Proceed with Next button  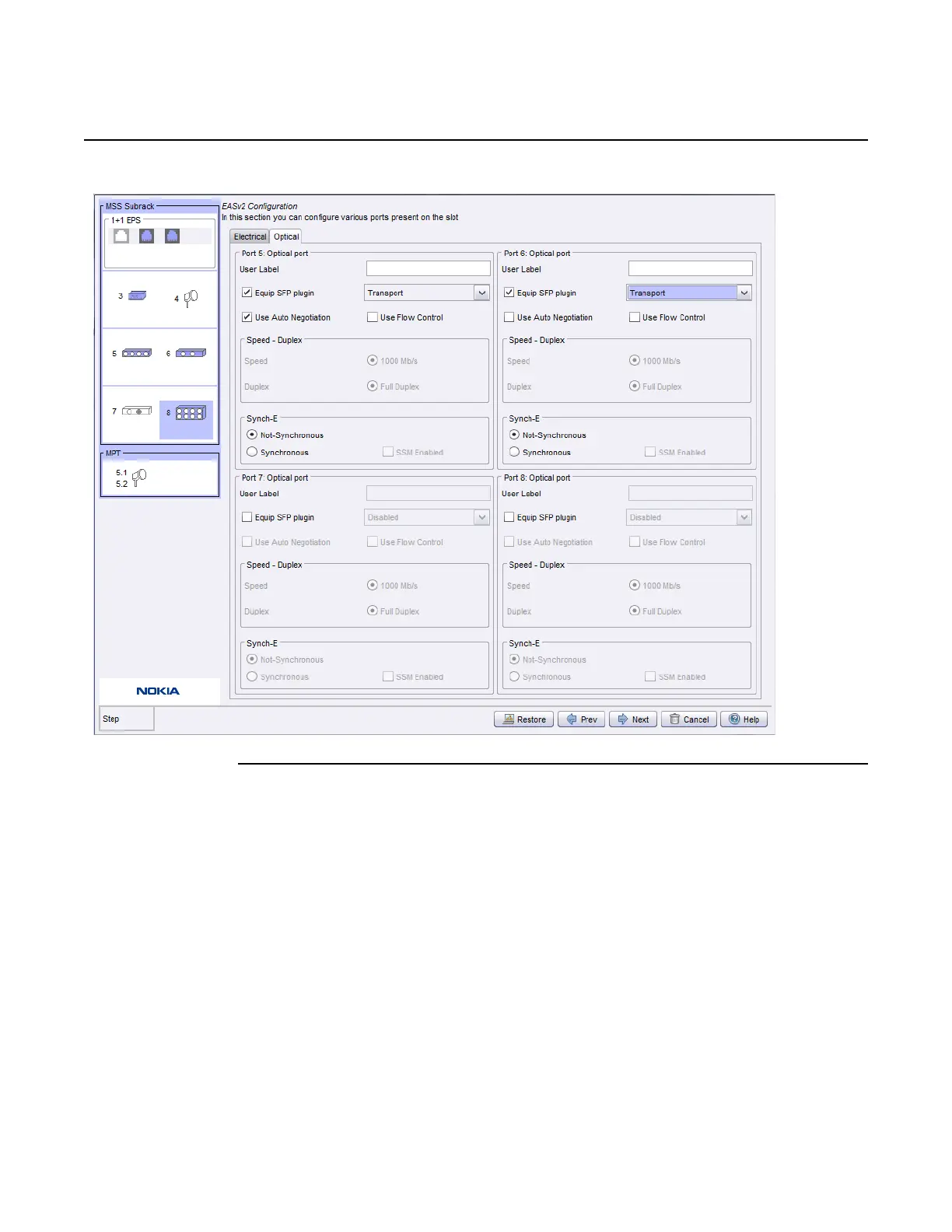633,719
